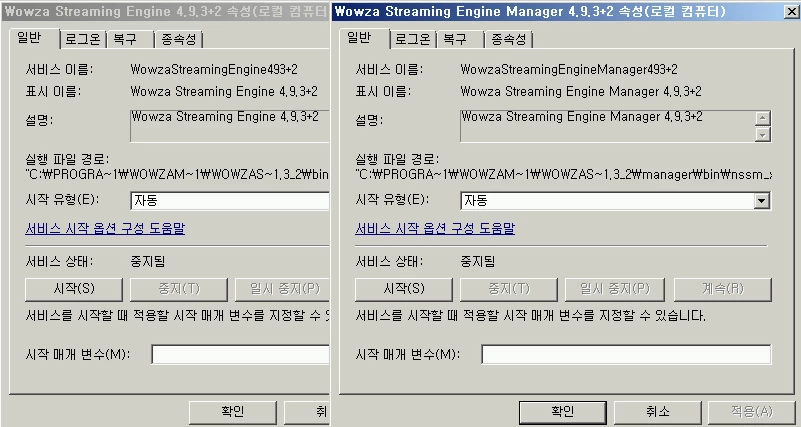This screenshot has height=427, width=801.
Task: Click 취소 button in Engine Manager window
Action: 657,412
